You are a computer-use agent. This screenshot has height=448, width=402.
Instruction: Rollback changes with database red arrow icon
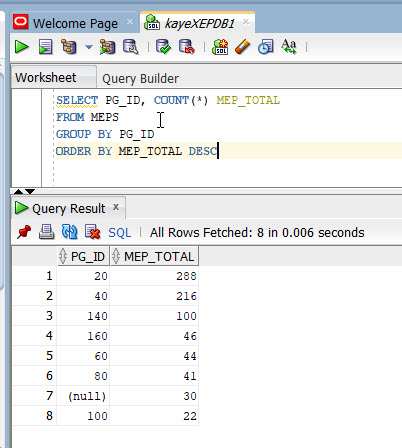point(187,47)
